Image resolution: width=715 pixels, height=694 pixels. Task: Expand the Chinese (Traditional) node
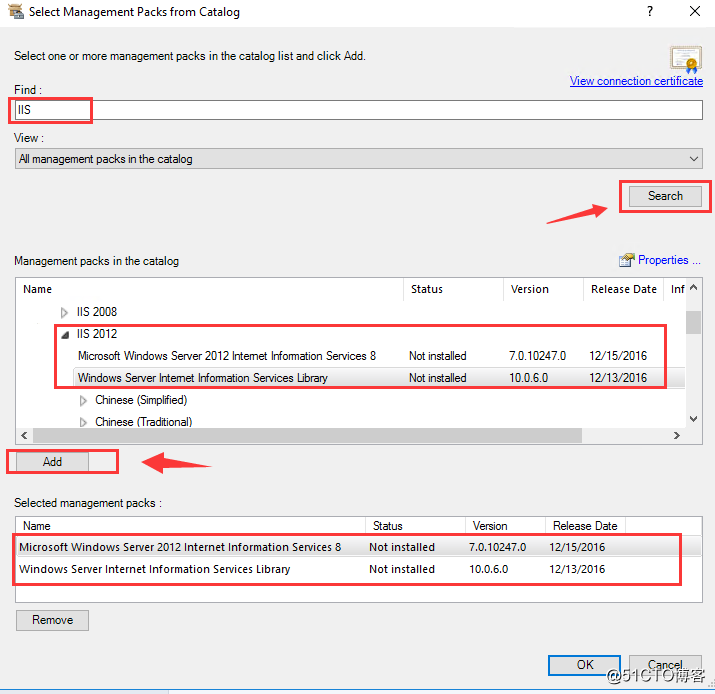point(83,422)
